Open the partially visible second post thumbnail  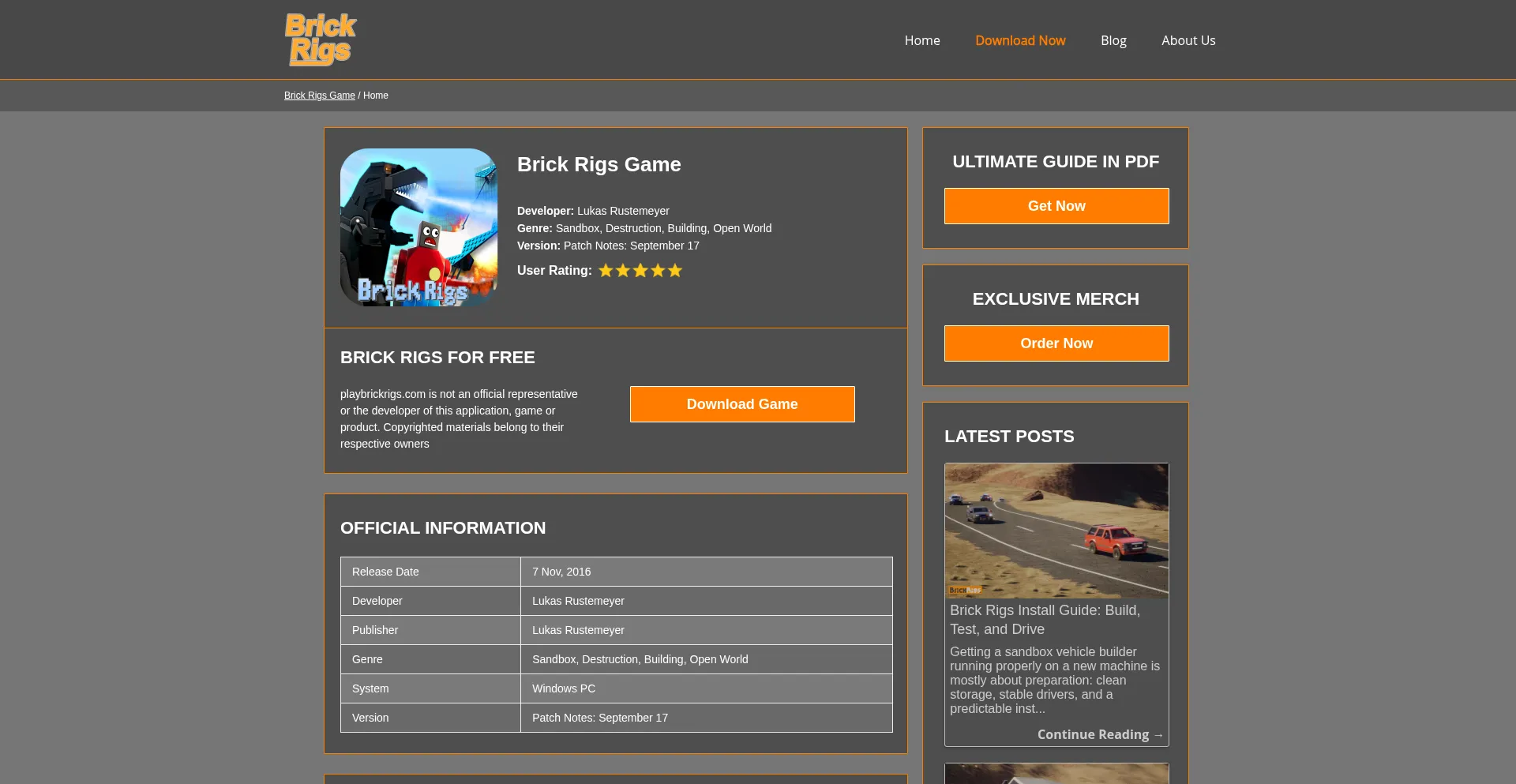click(x=1056, y=774)
